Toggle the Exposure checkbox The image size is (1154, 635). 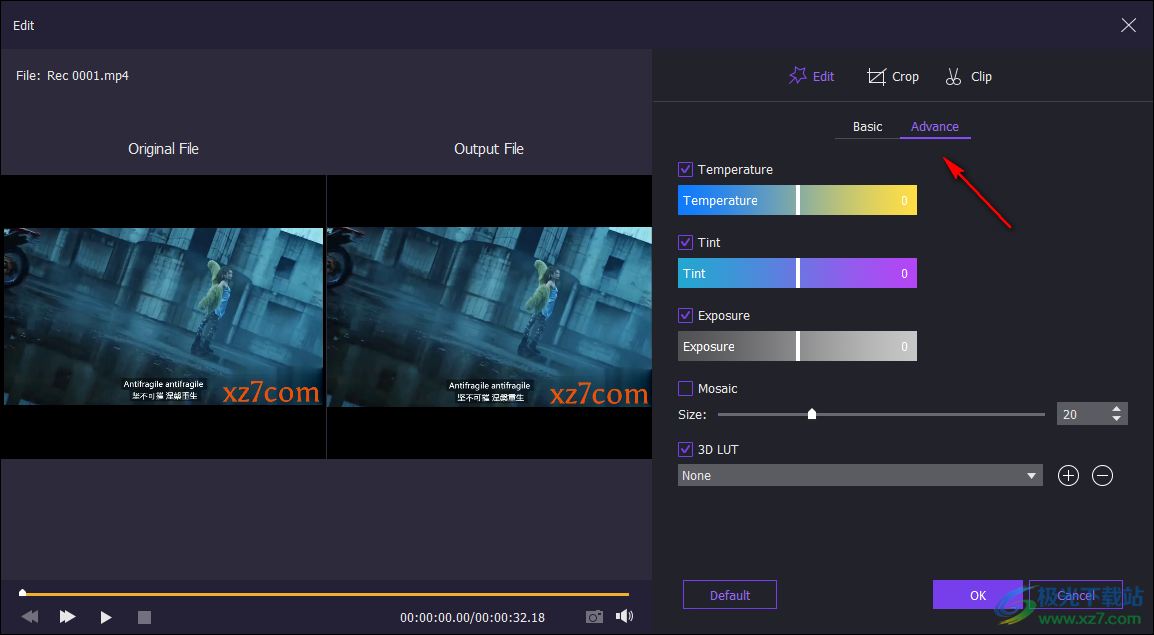(x=685, y=315)
